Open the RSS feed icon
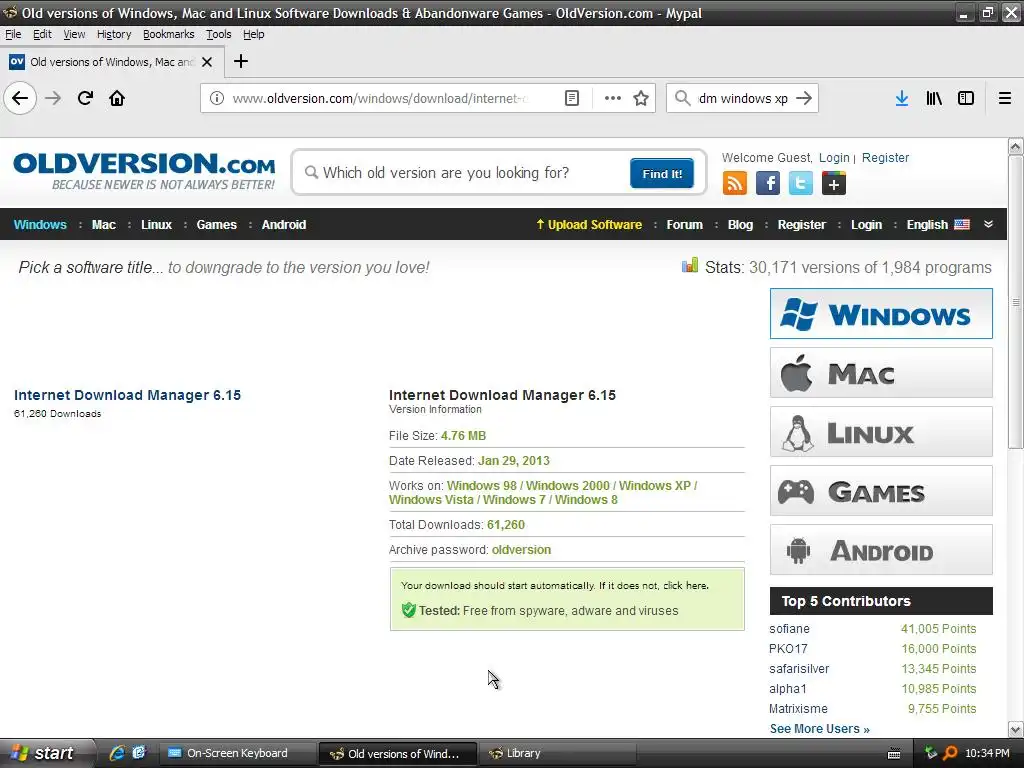The width and height of the screenshot is (1024, 768). 735,184
